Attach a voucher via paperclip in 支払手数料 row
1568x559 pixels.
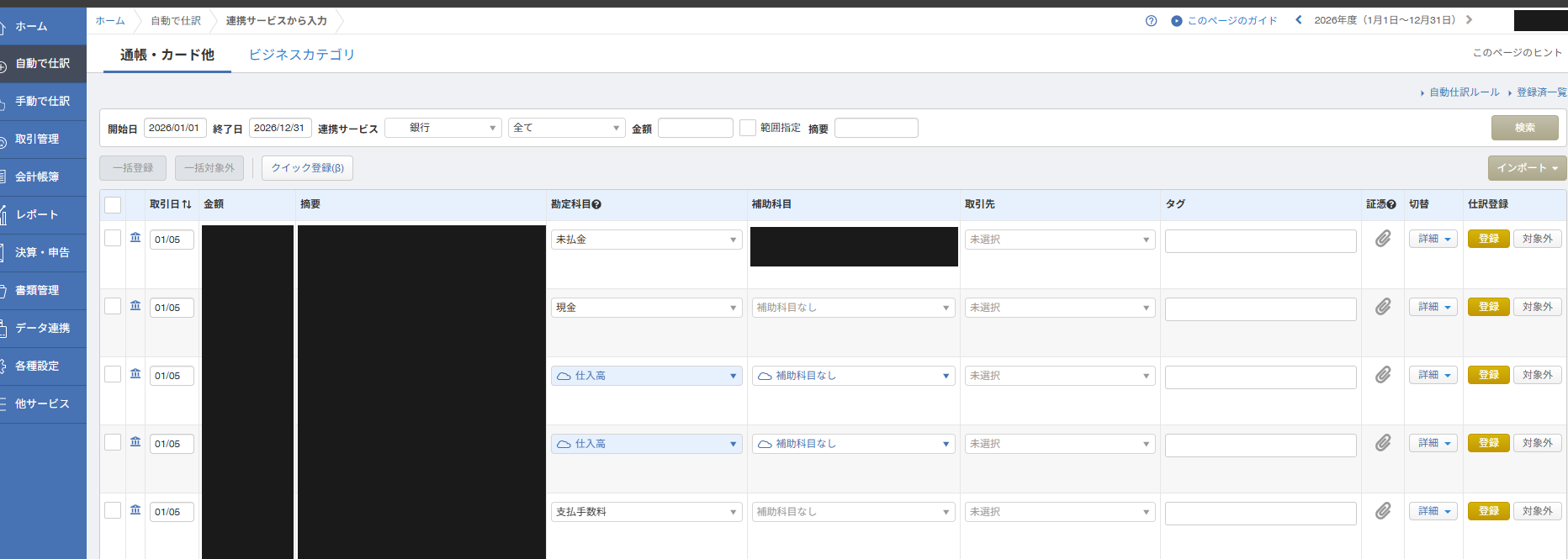coord(1383,511)
